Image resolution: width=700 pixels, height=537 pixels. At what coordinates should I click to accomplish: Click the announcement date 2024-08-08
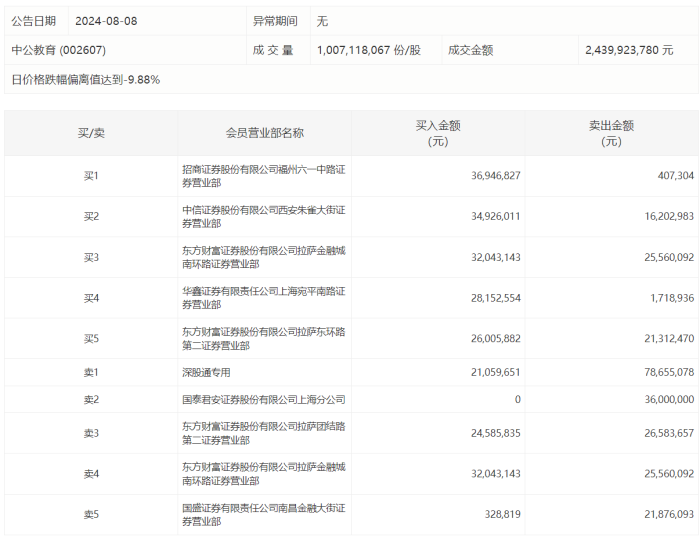(106, 21)
